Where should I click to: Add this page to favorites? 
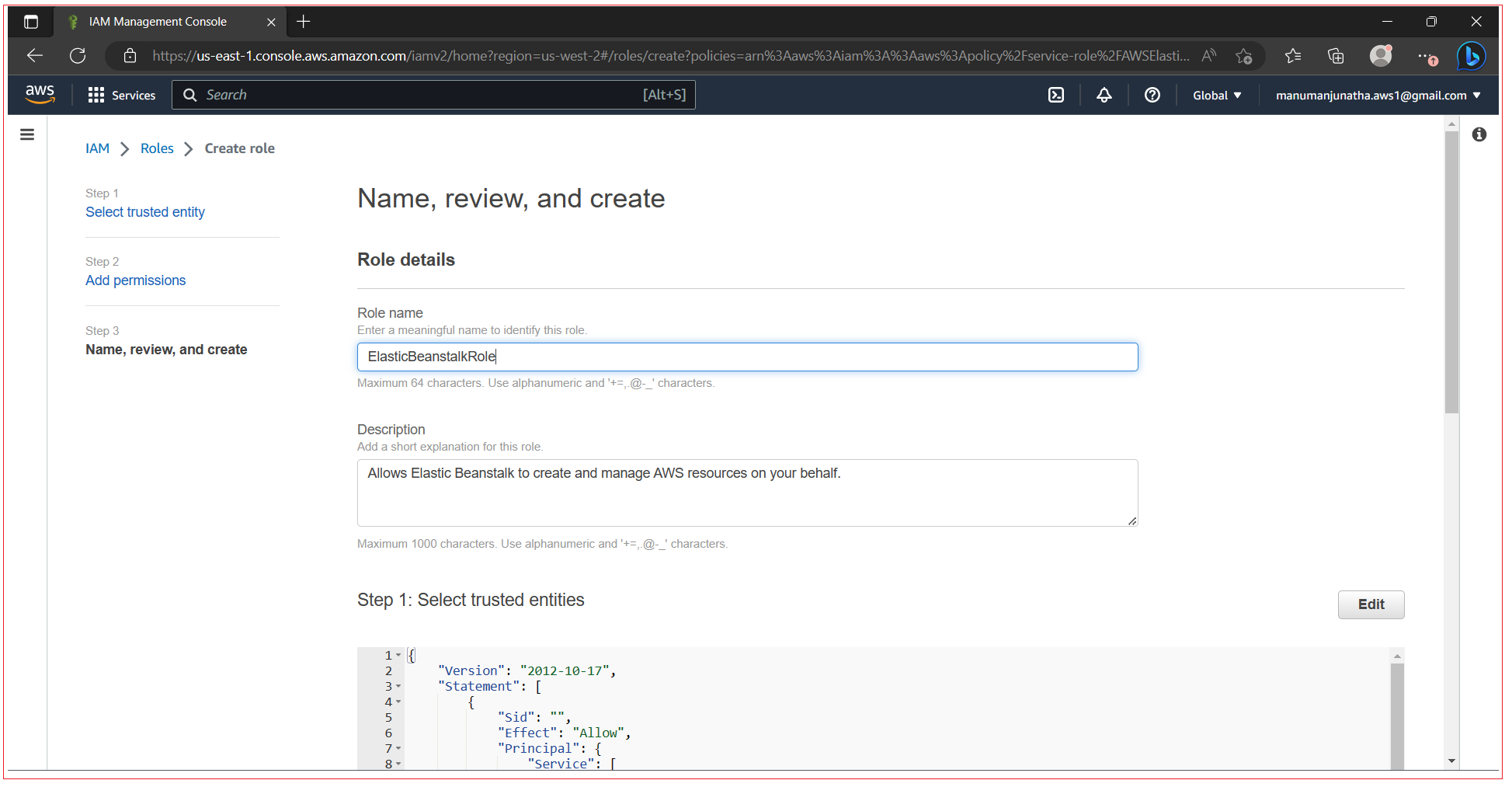pos(1244,56)
